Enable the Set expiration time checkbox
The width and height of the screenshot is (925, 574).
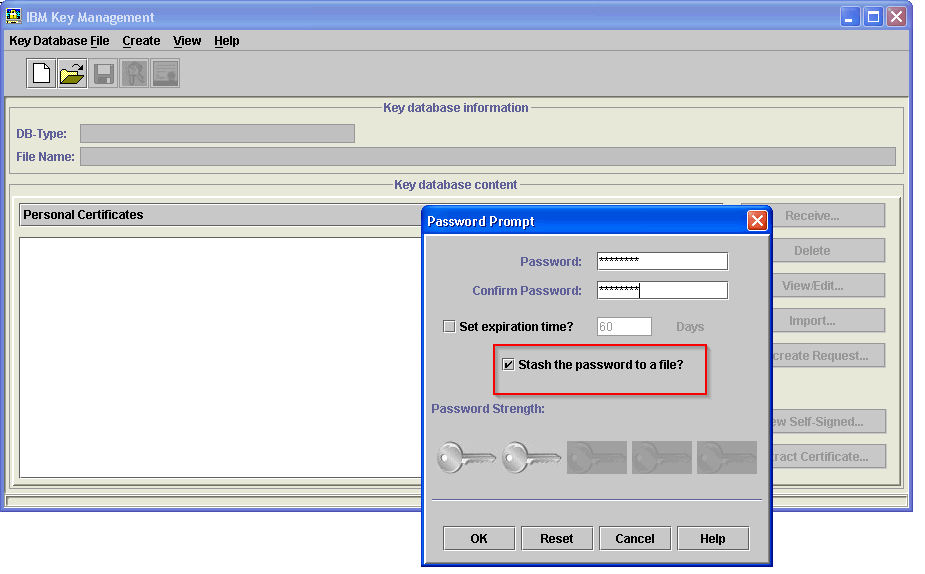click(449, 326)
